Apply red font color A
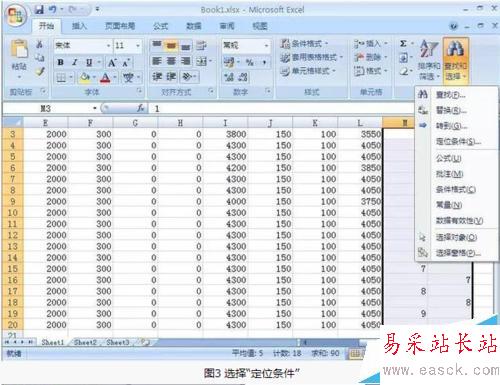 pos(105,78)
